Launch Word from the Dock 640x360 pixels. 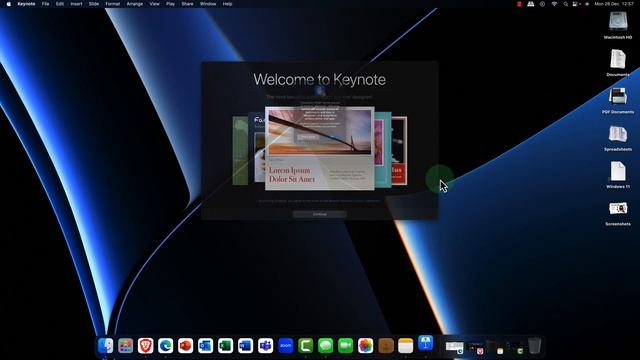(246, 346)
